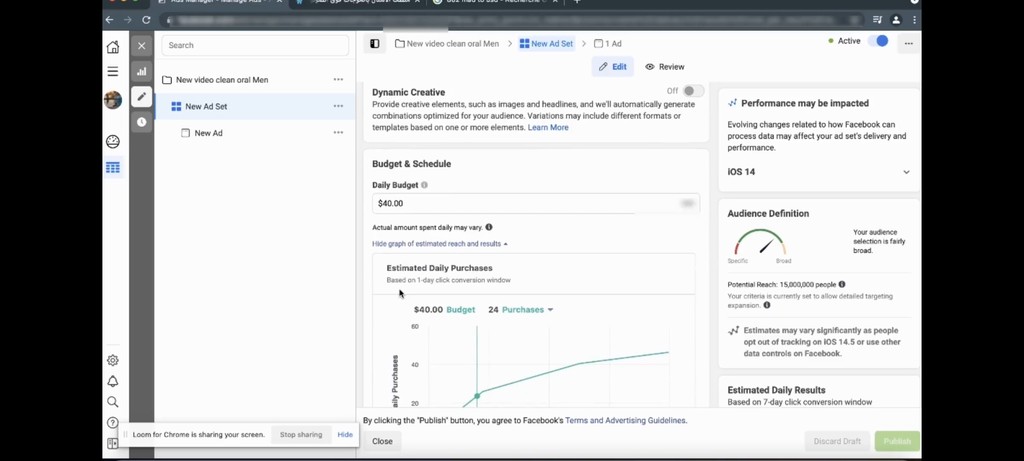Switch to Edit mode
The image size is (1024, 461).
click(x=613, y=67)
